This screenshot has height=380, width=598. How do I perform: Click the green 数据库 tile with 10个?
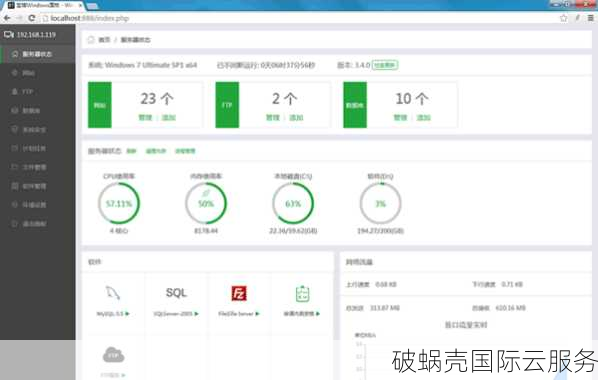tap(355, 105)
